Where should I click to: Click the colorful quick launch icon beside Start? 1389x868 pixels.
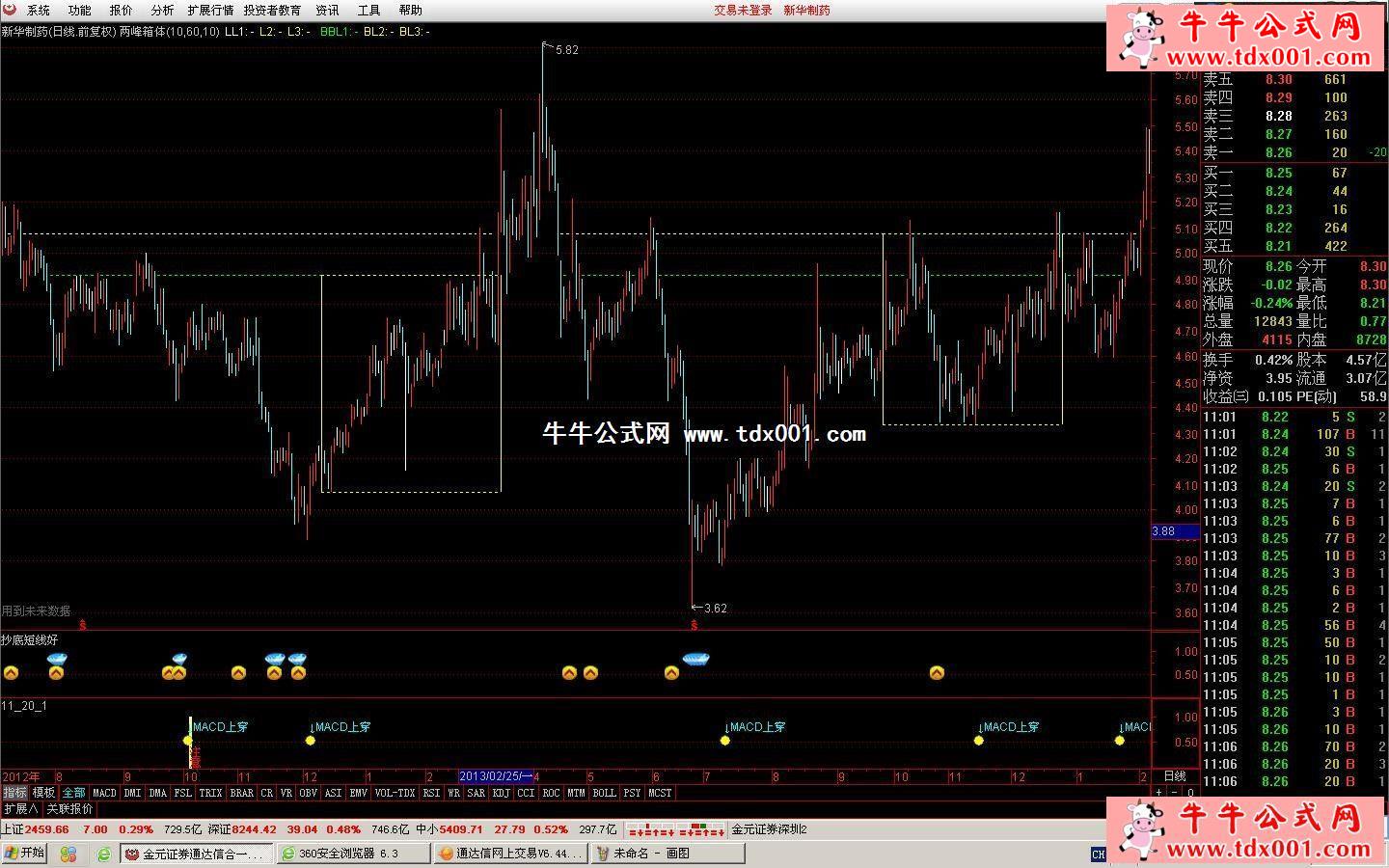pos(68,854)
